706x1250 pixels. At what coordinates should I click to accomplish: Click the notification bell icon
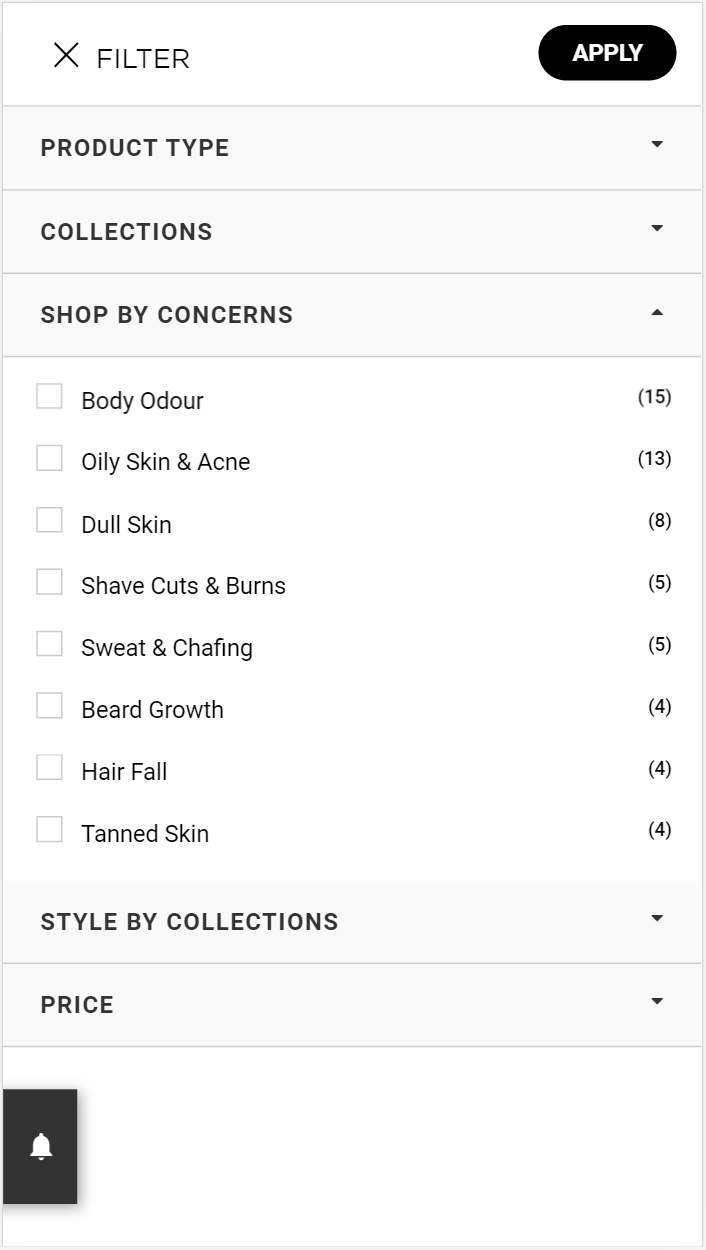(41, 1146)
